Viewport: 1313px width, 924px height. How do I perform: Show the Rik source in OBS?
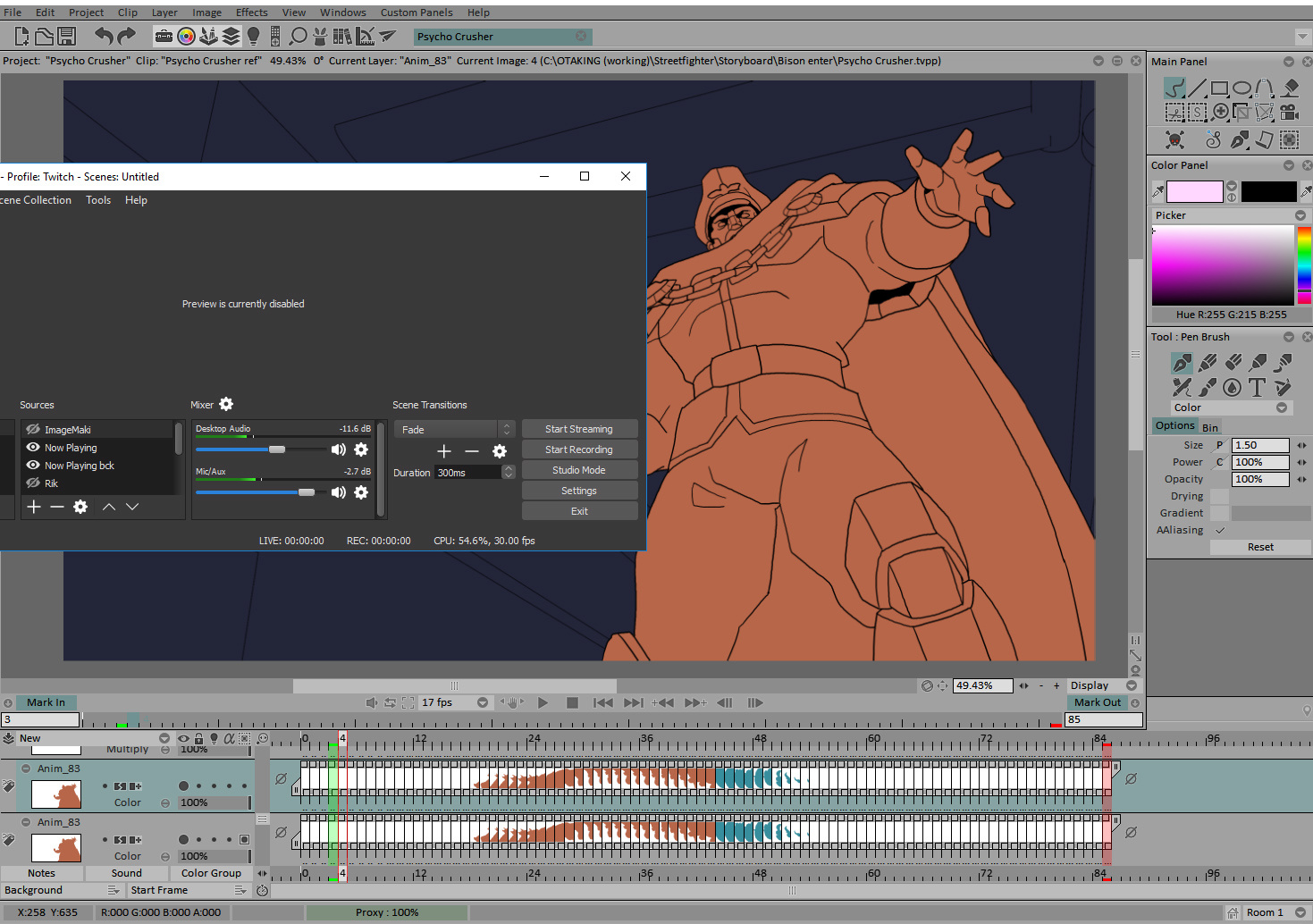pos(33,483)
